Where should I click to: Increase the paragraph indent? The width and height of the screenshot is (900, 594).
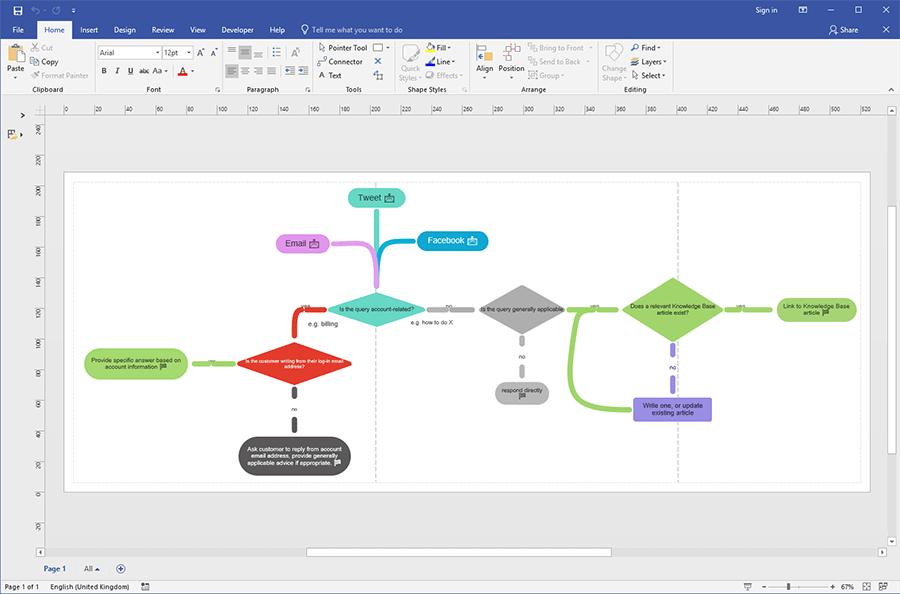(303, 71)
